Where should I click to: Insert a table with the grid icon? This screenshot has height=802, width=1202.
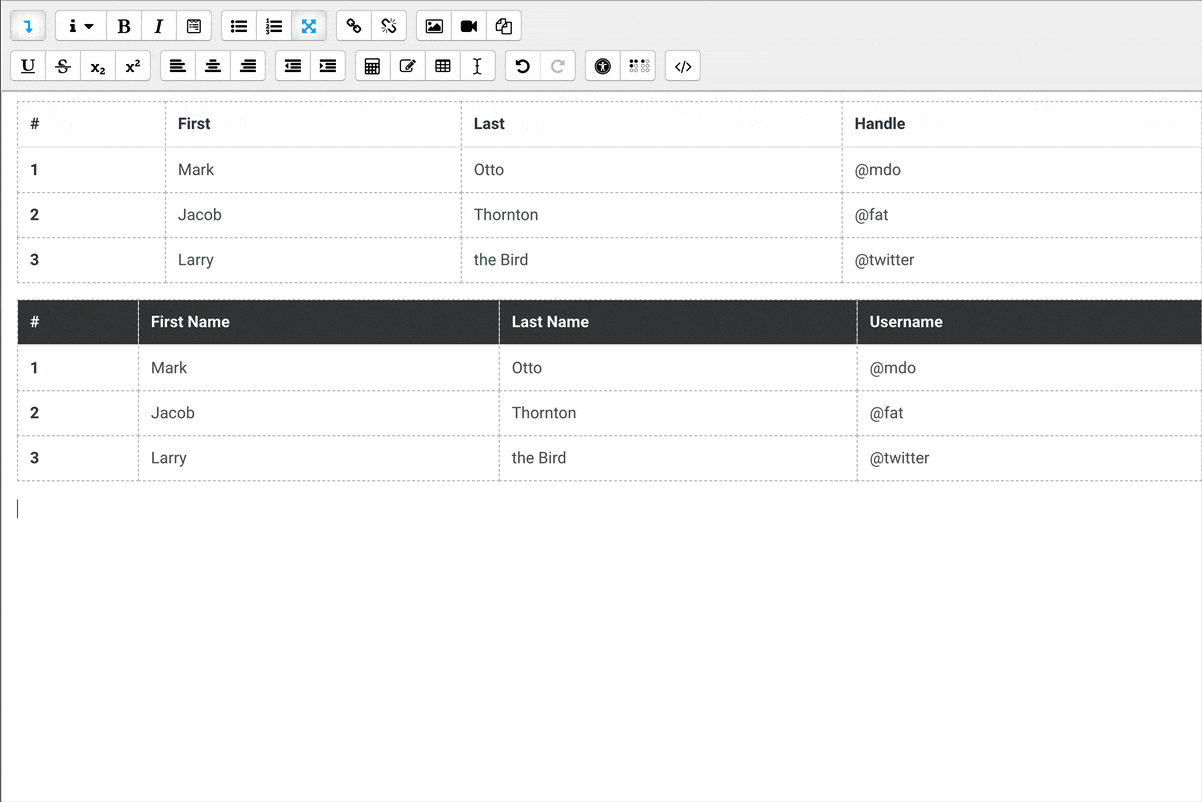[443, 66]
